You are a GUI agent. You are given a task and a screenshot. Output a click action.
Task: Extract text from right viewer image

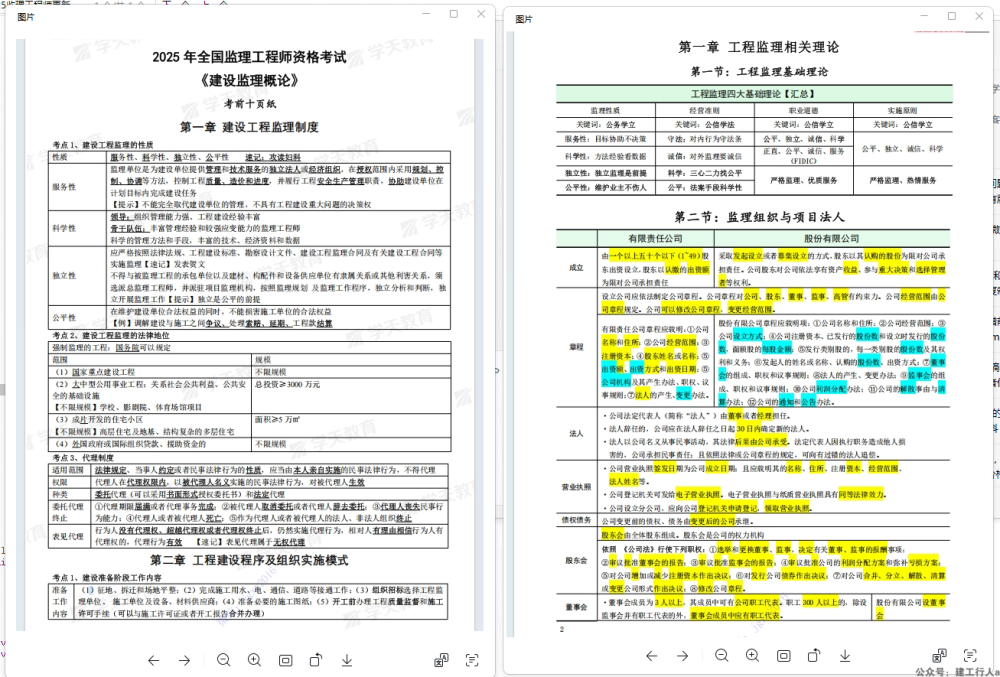pos(970,655)
